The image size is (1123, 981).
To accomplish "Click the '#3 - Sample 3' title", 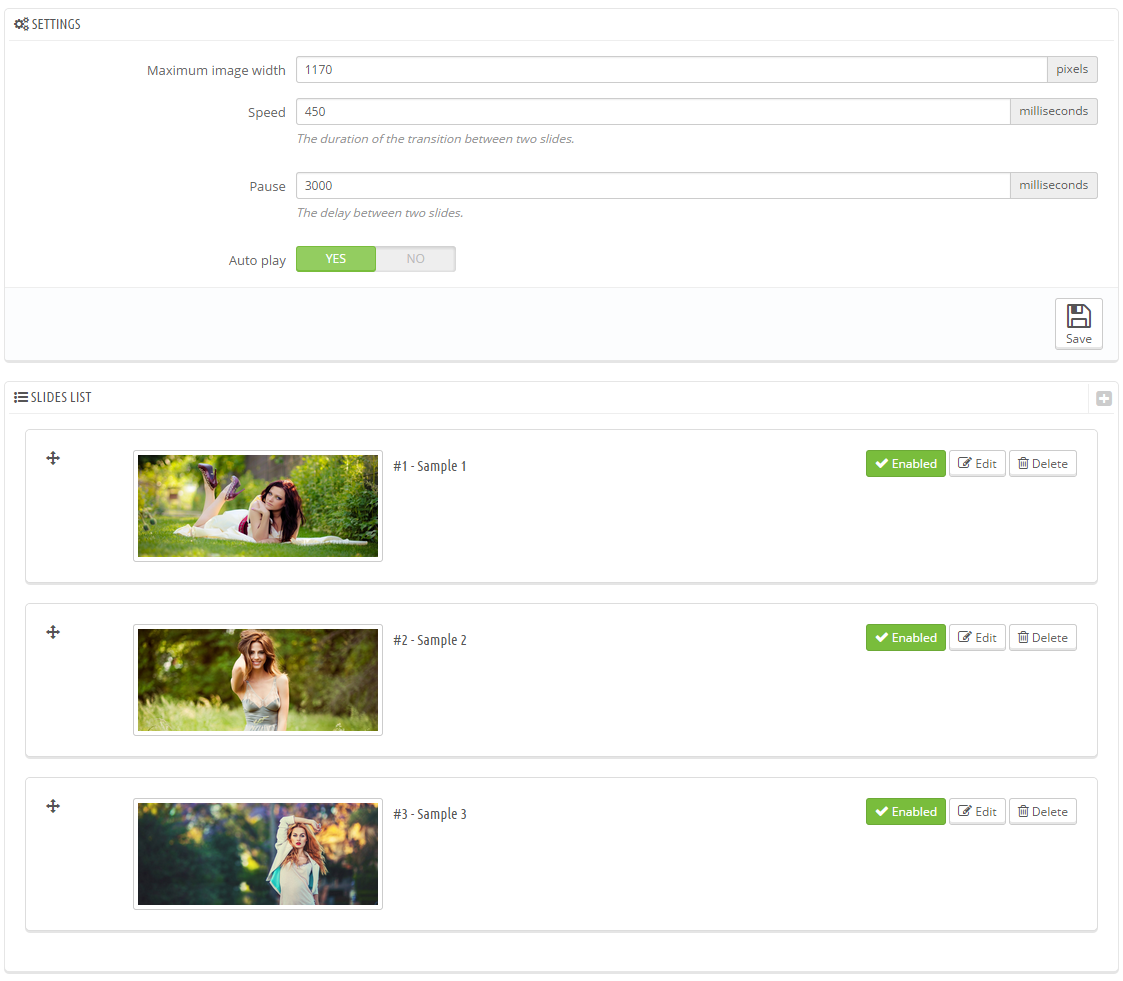I will point(430,814).
